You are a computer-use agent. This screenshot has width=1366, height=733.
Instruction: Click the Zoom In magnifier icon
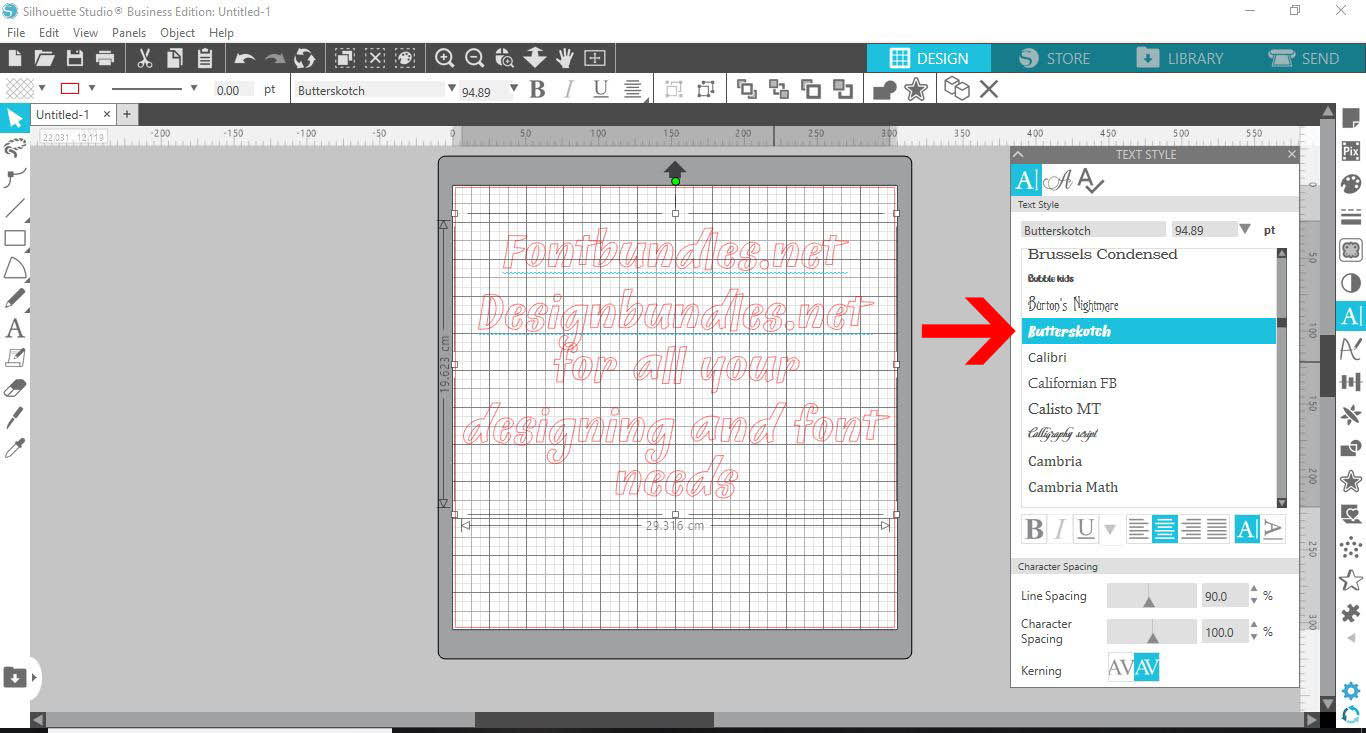pos(445,58)
